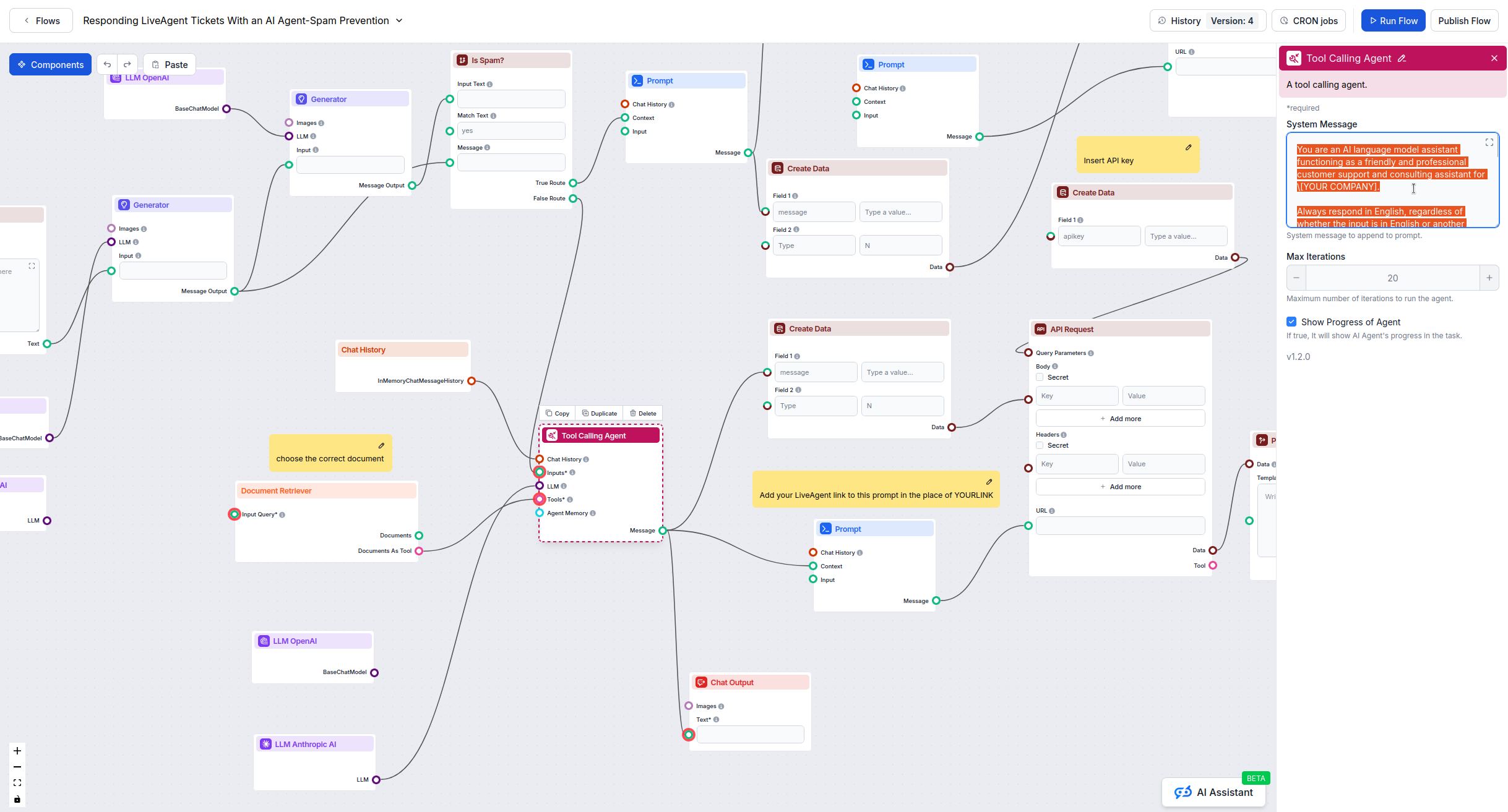
Task: Open the Components panel button
Action: pyautogui.click(x=51, y=64)
